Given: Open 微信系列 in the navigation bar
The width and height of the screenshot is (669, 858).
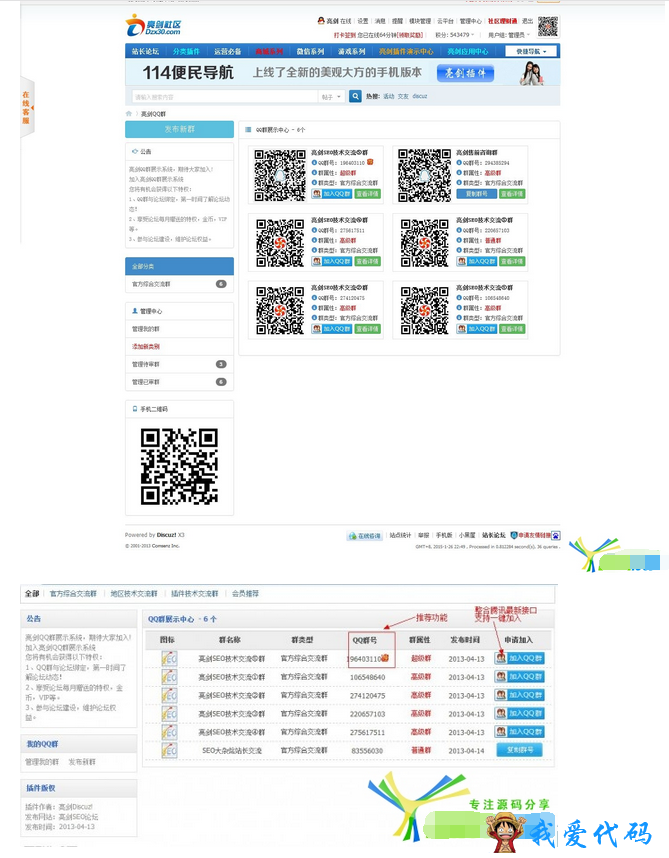Looking at the screenshot, I should [x=310, y=51].
